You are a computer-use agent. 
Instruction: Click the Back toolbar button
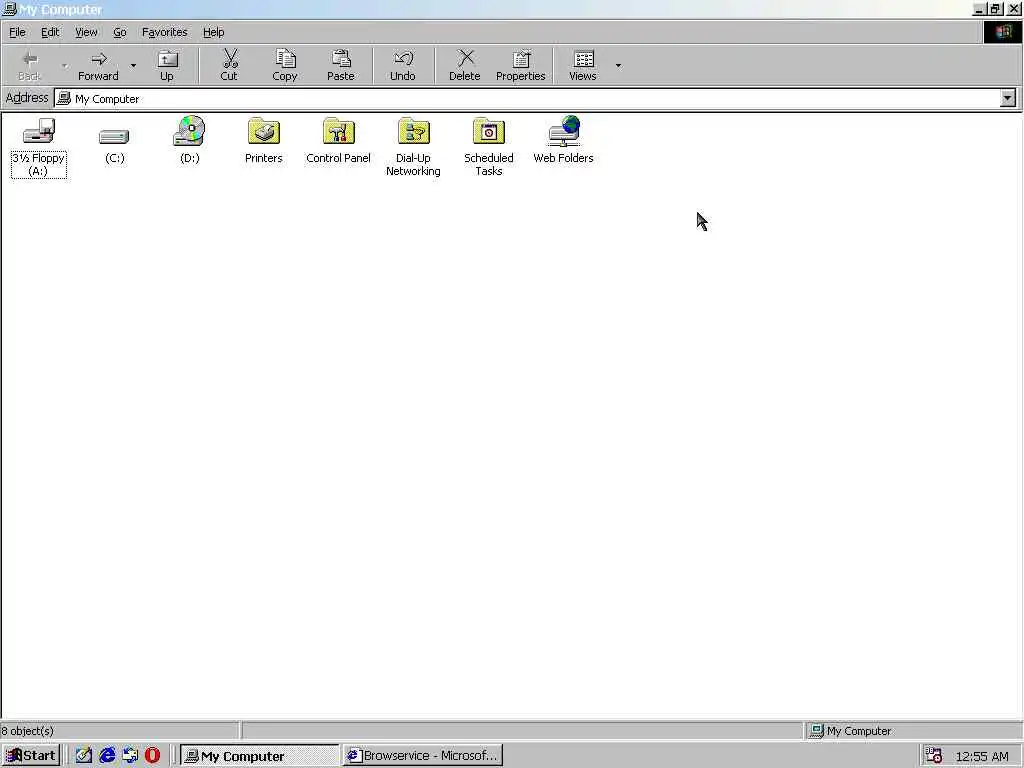(29, 65)
